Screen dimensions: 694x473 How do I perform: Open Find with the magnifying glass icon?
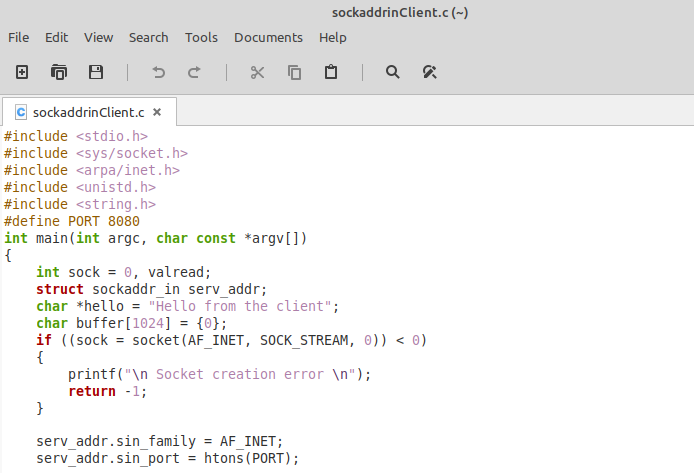click(393, 72)
